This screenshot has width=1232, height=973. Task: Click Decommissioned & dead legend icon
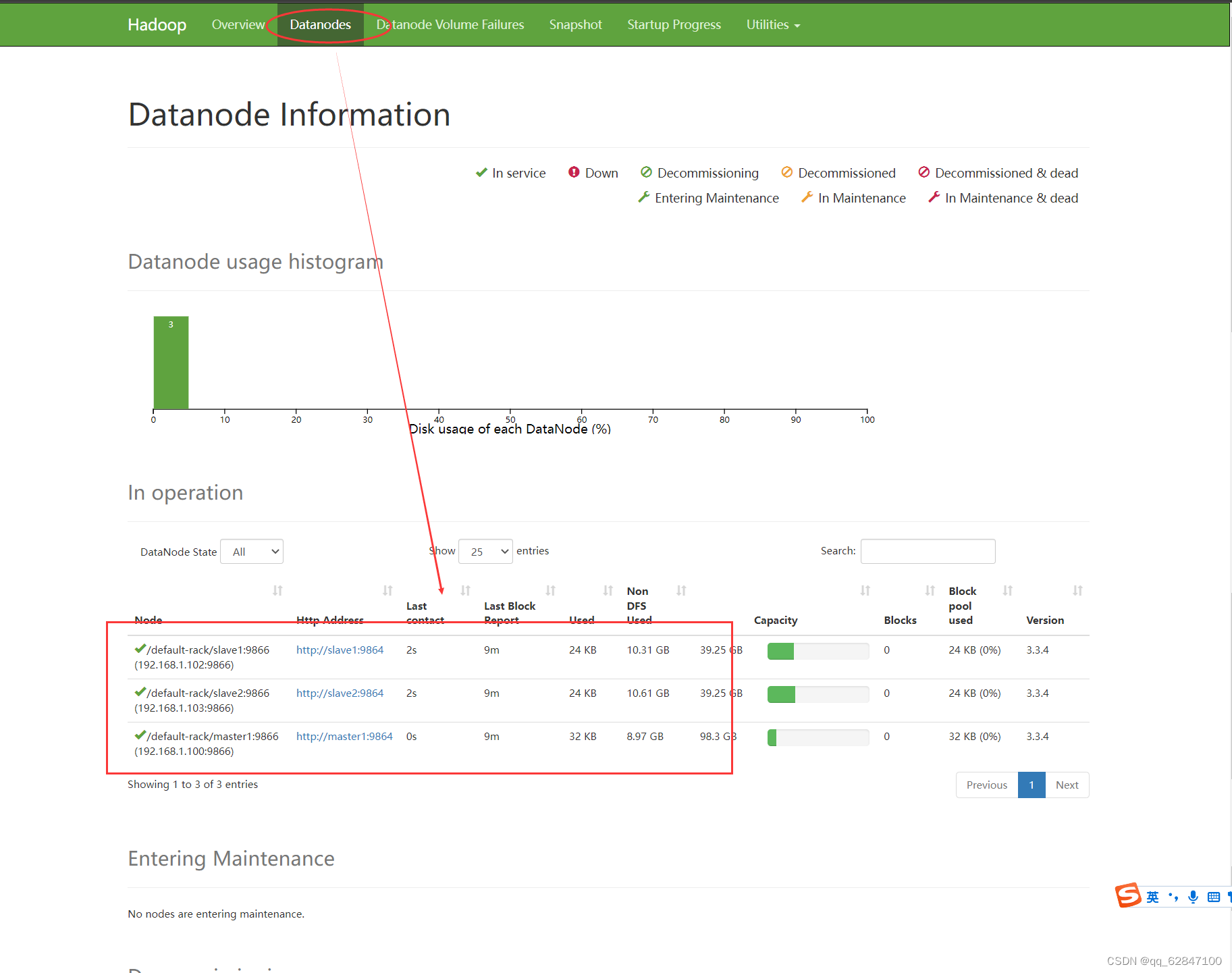tap(924, 172)
